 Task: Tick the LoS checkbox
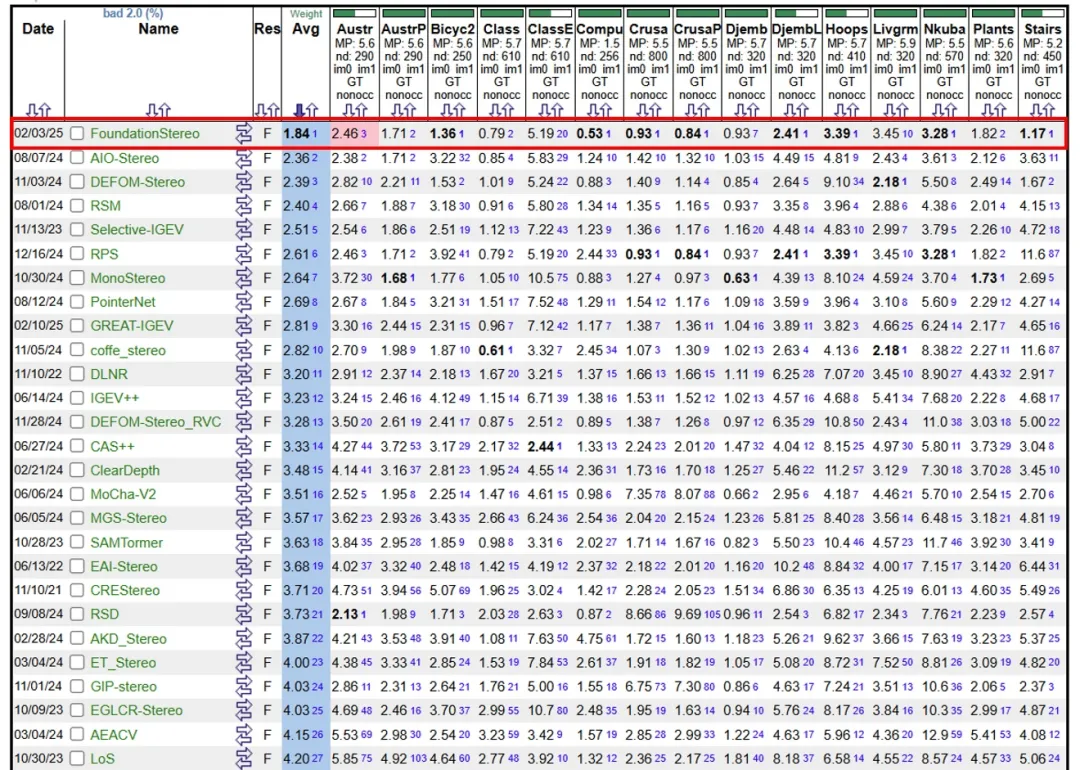(77, 758)
